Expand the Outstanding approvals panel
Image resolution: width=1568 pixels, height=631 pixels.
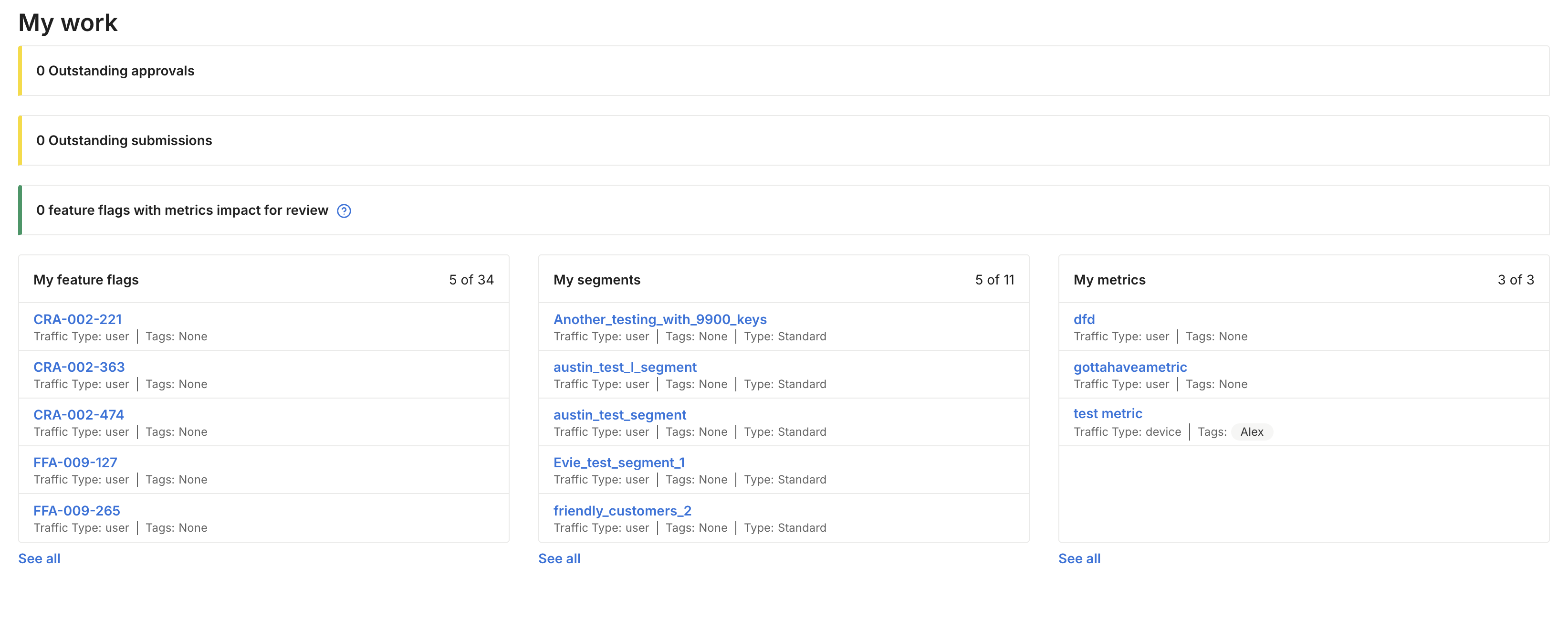tap(115, 71)
